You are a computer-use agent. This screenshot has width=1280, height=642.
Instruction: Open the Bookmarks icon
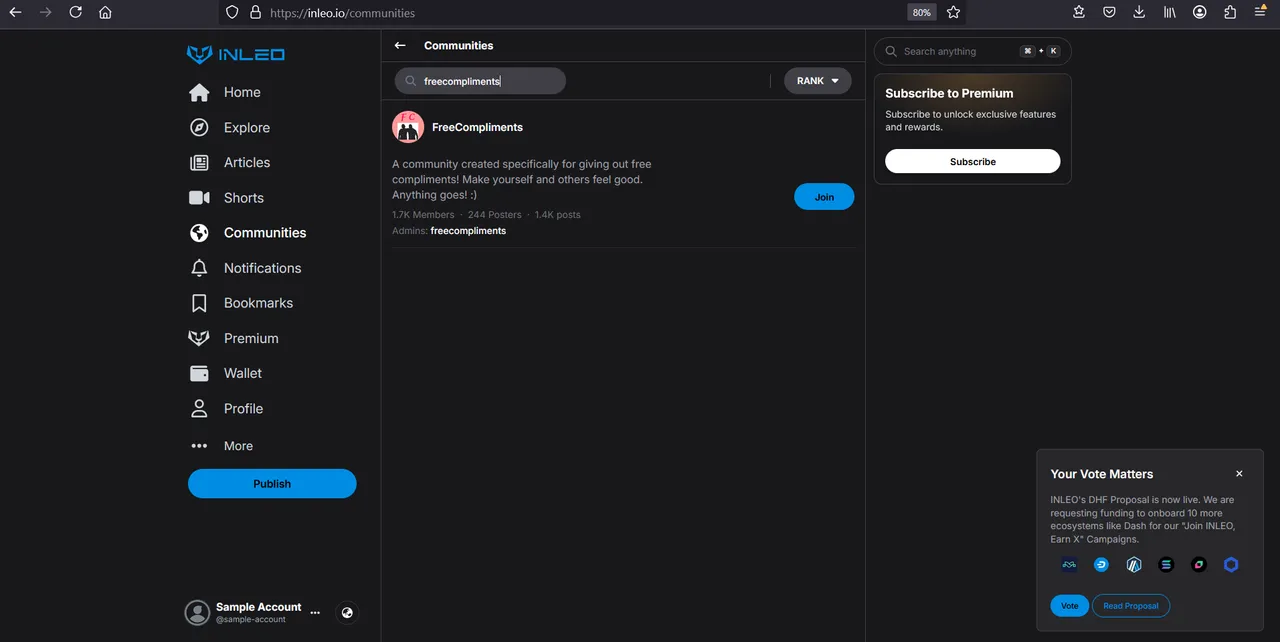199,303
